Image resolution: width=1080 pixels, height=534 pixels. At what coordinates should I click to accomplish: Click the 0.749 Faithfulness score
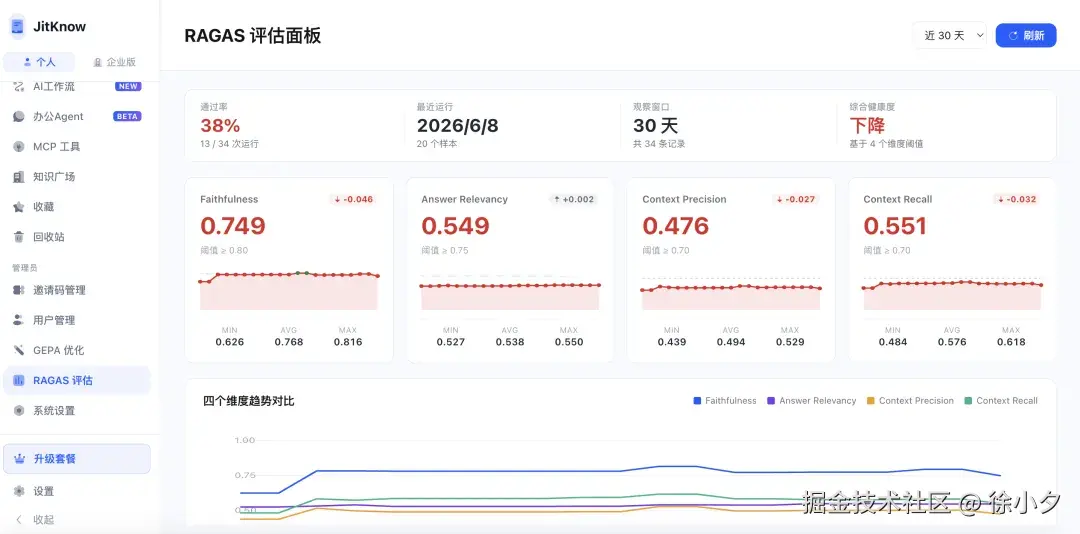click(233, 226)
